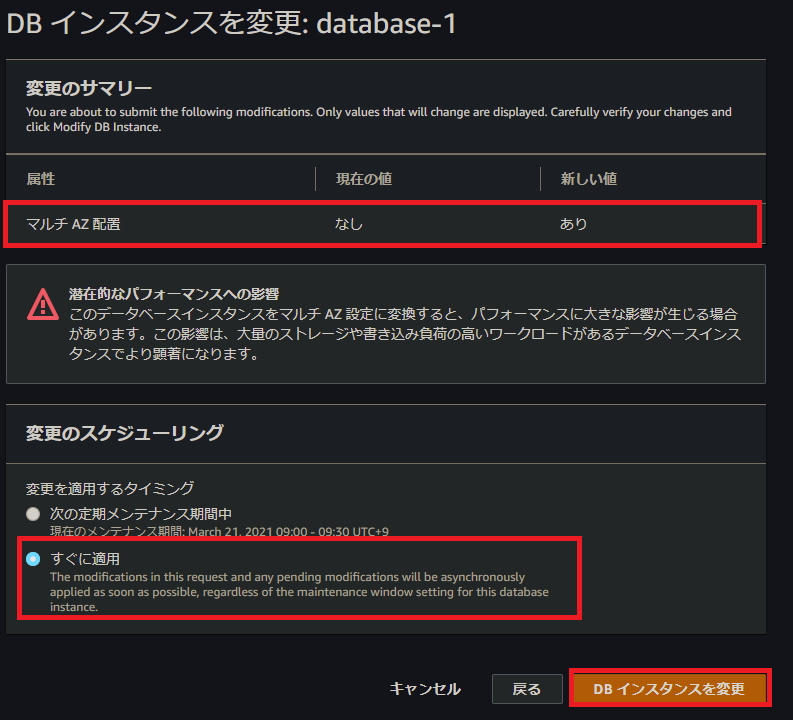The width and height of the screenshot is (793, 720).
Task: Click the maintenance window March 21, 2021 text
Action: 219,531
